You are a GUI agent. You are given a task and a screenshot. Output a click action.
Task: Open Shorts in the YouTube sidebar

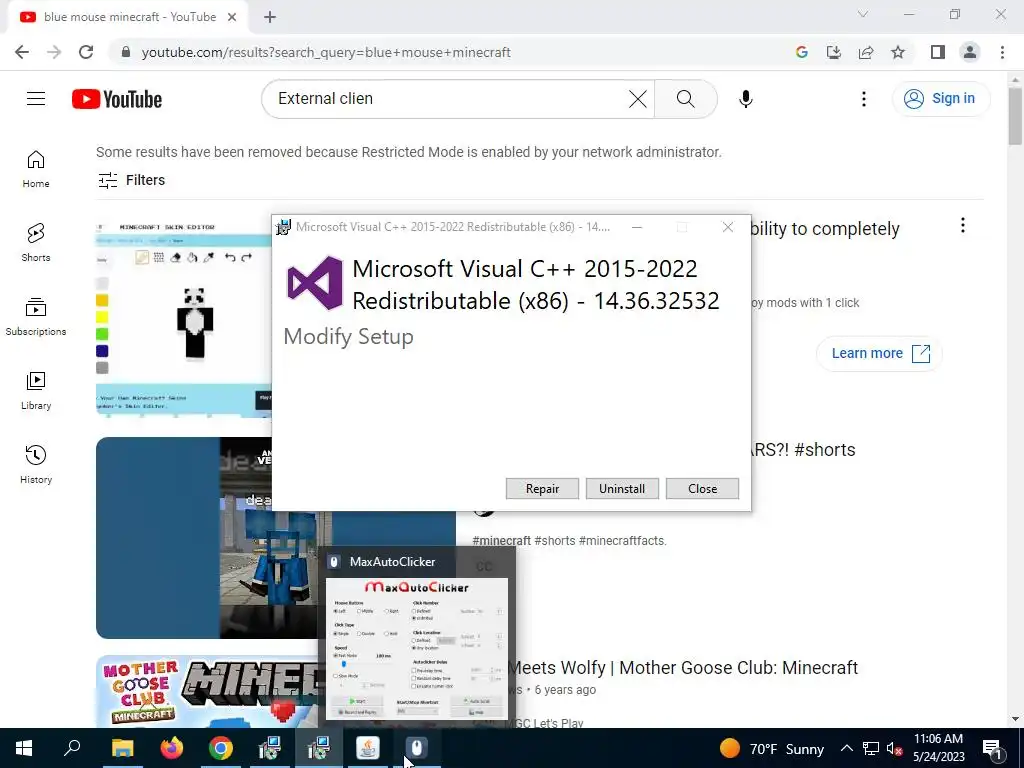[36, 243]
